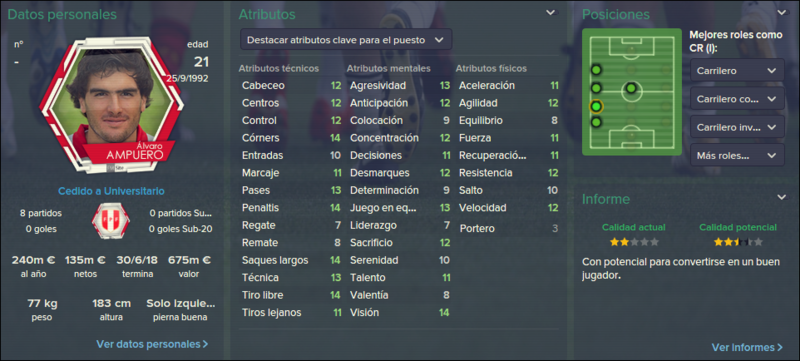Select the yellow-ringed highlighted position dot
The image size is (800, 361).
[596, 107]
